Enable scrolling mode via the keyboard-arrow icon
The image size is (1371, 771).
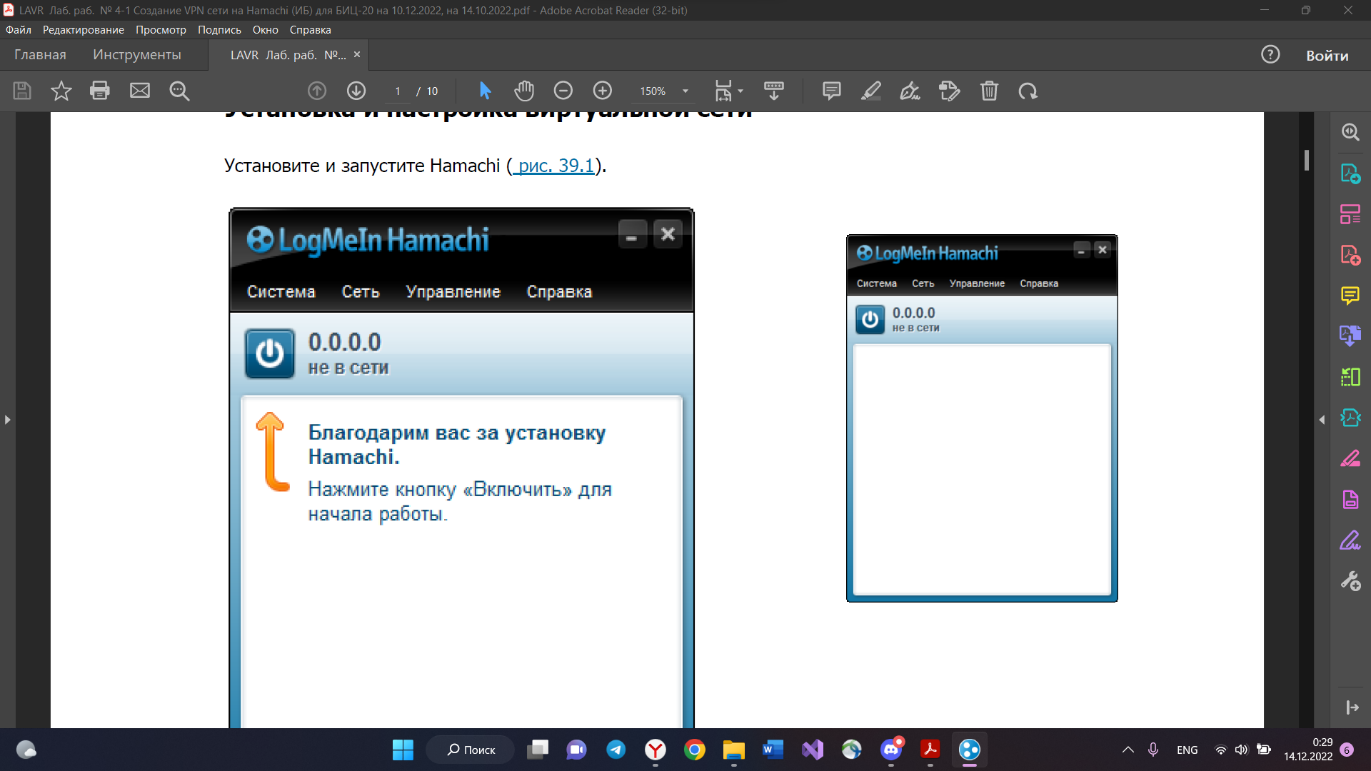pyautogui.click(x=774, y=91)
